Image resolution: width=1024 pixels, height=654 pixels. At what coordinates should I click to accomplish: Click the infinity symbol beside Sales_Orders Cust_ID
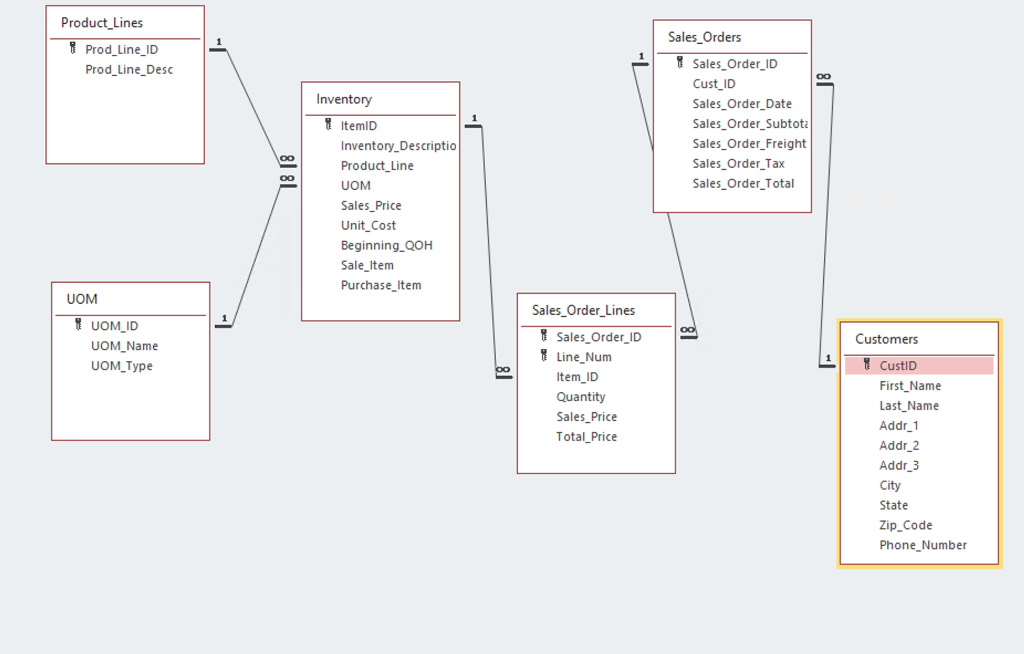click(824, 77)
